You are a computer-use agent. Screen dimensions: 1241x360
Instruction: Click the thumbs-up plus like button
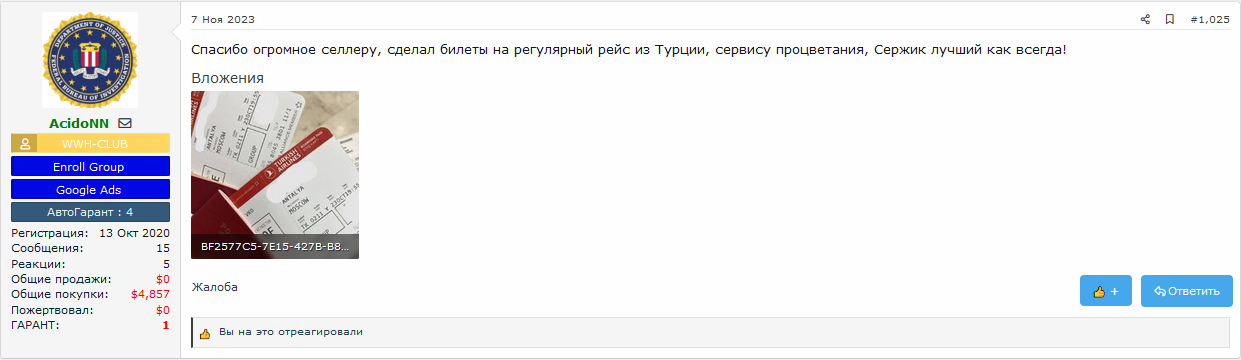click(1106, 291)
